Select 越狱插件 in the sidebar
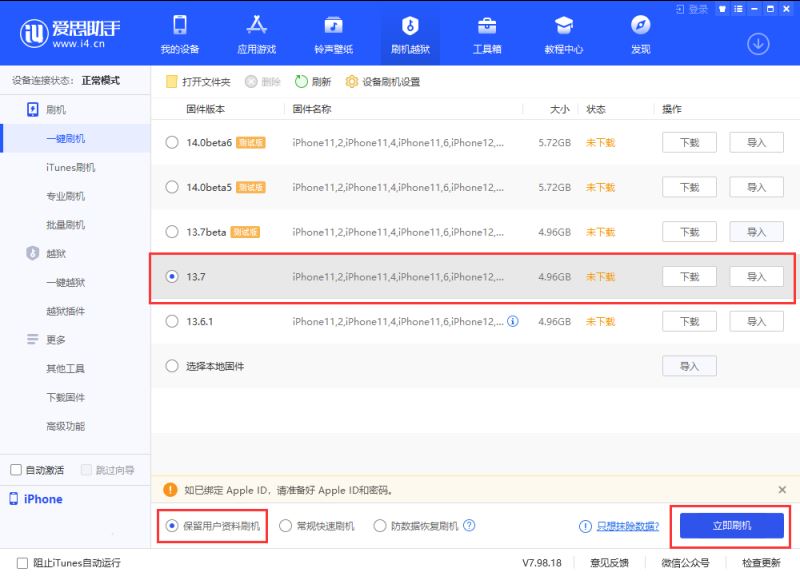The width and height of the screenshot is (800, 576). pyautogui.click(x=65, y=311)
